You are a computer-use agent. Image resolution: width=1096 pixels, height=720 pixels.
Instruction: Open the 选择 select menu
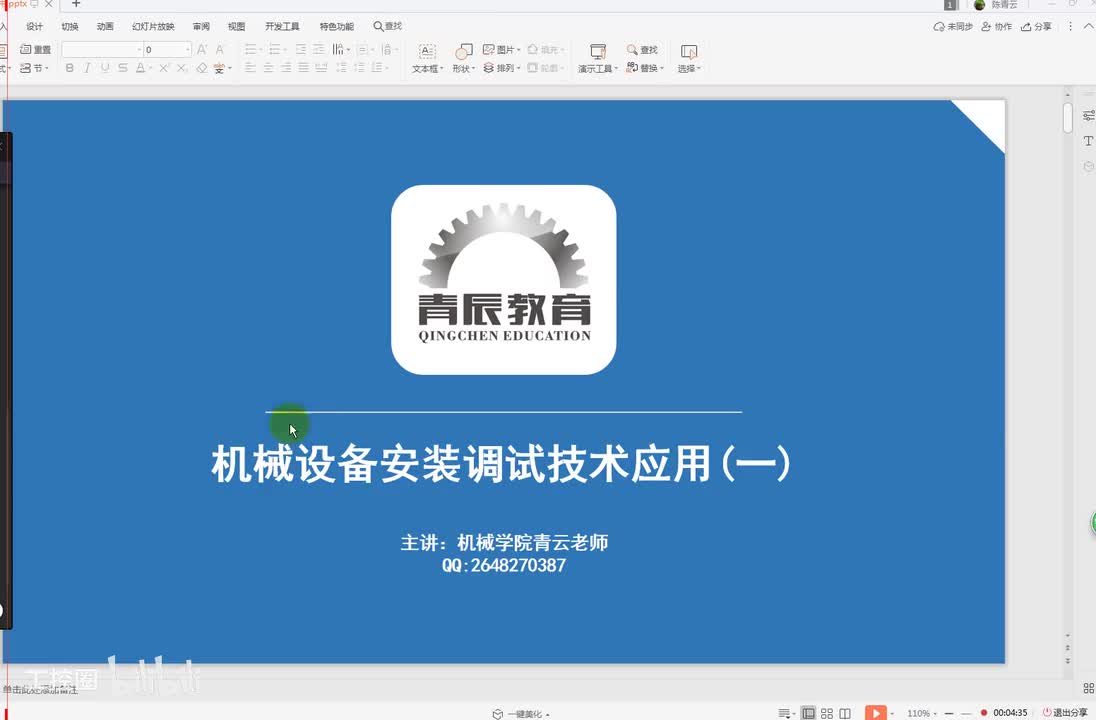click(x=688, y=59)
